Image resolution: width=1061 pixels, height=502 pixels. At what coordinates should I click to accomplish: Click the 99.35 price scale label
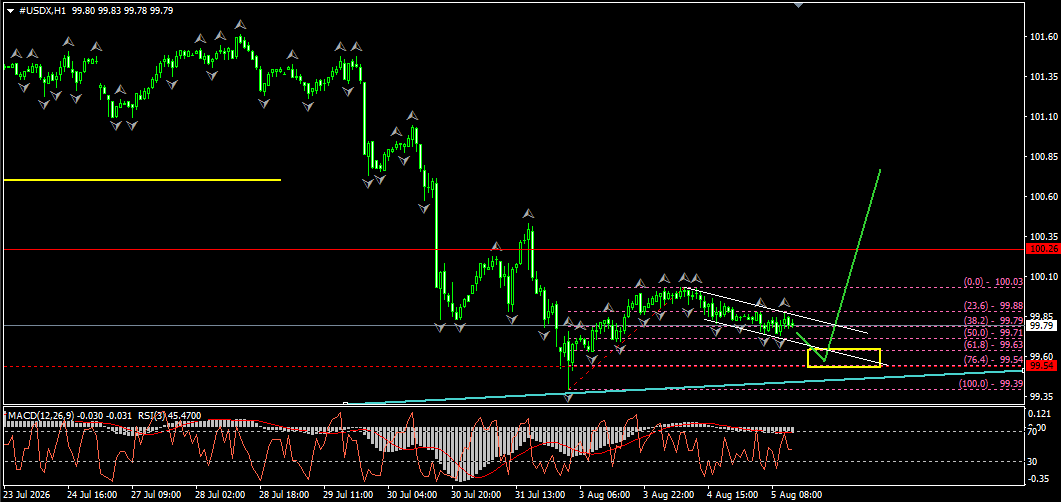click(x=1040, y=396)
